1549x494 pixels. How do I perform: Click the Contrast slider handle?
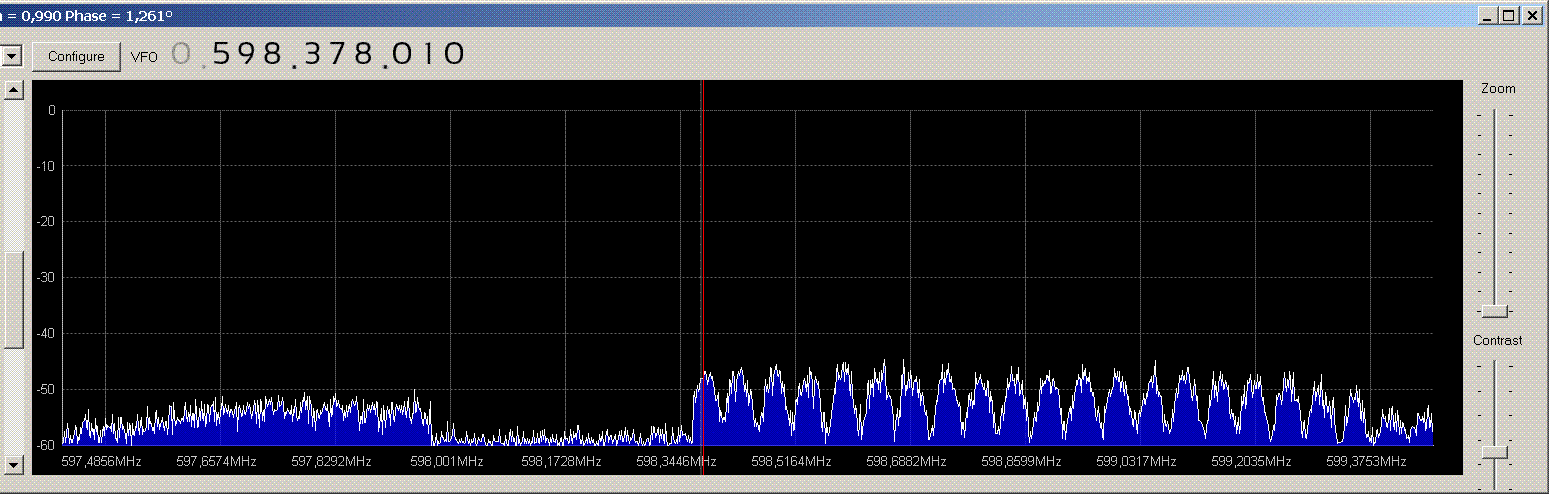point(1495,452)
